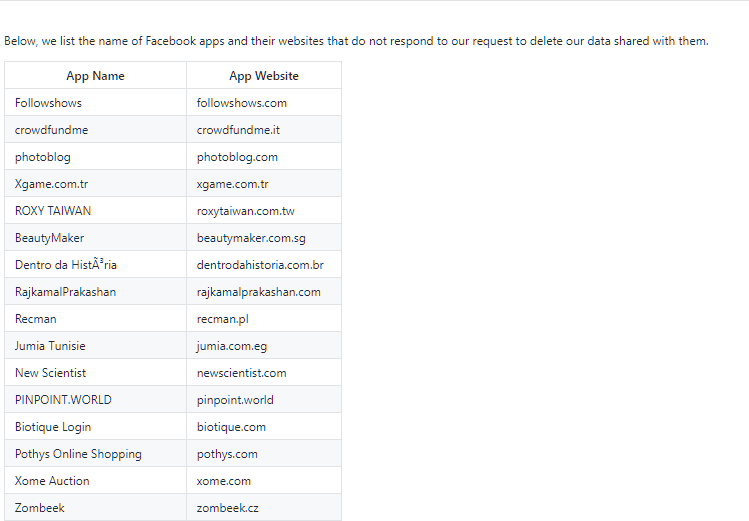Image resolution: width=749 pixels, height=521 pixels.
Task: Click the biotique.com entry
Action: [x=264, y=427]
